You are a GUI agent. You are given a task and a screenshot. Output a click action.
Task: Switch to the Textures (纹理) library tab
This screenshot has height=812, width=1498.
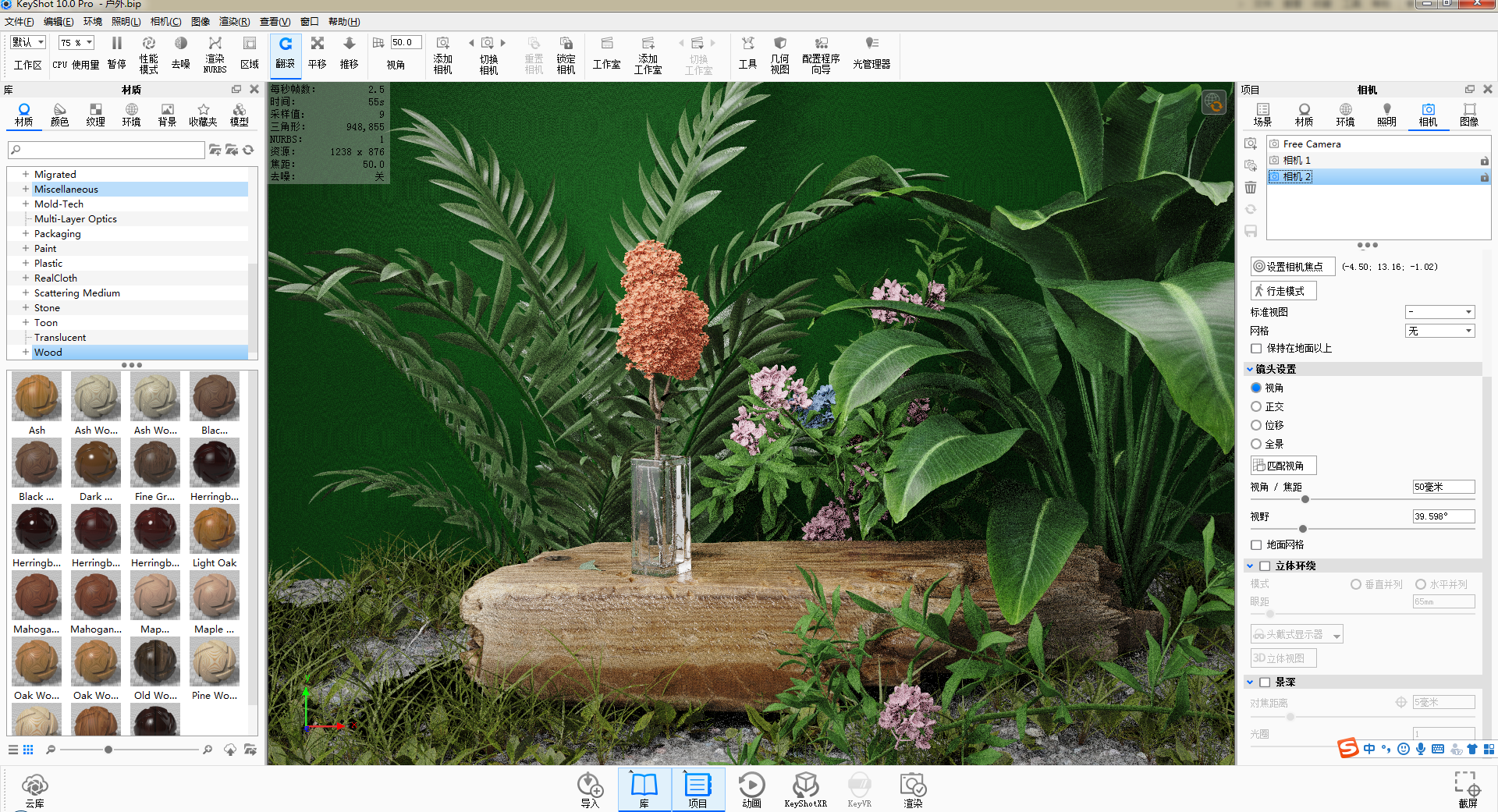pyautogui.click(x=95, y=115)
